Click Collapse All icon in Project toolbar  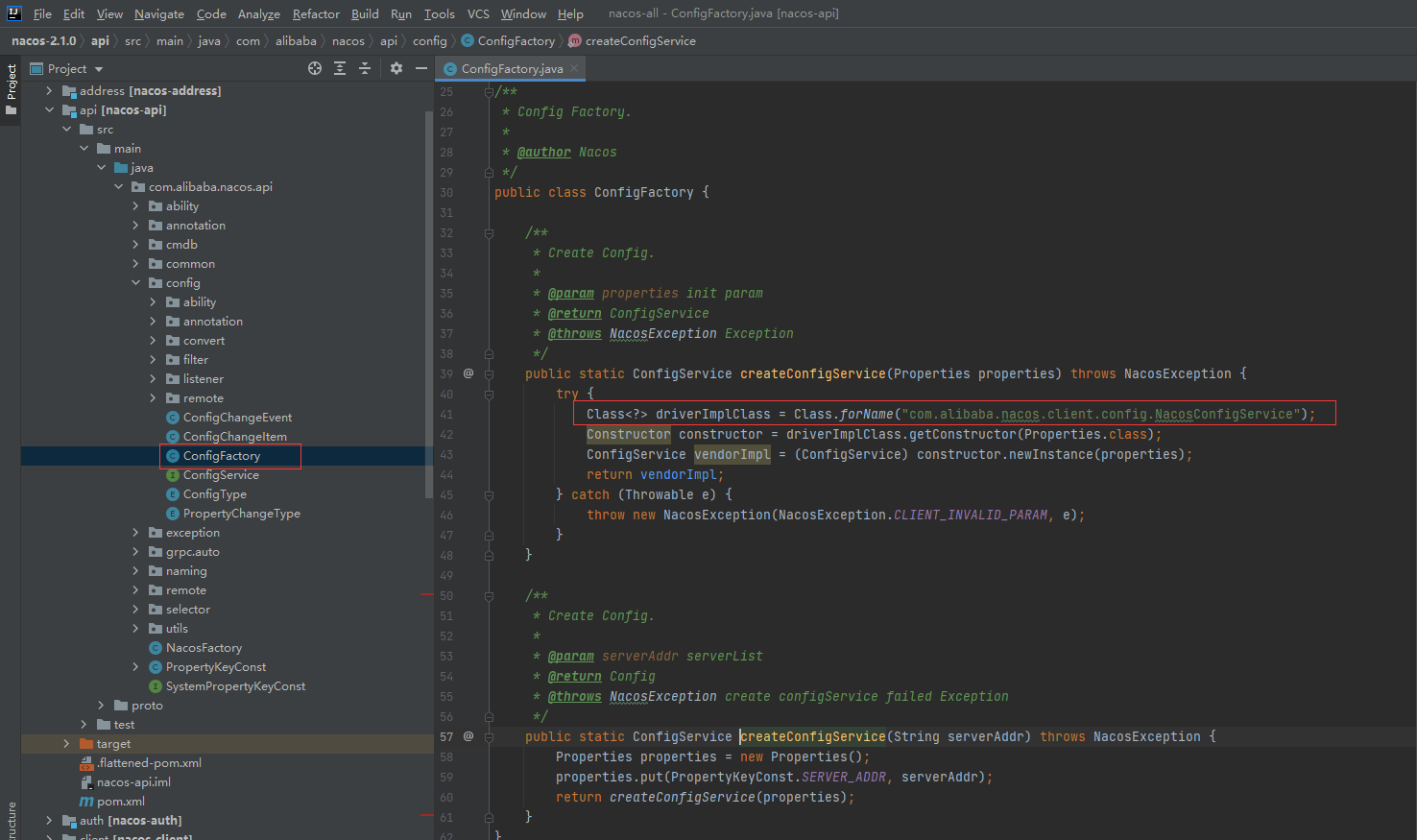(x=365, y=68)
